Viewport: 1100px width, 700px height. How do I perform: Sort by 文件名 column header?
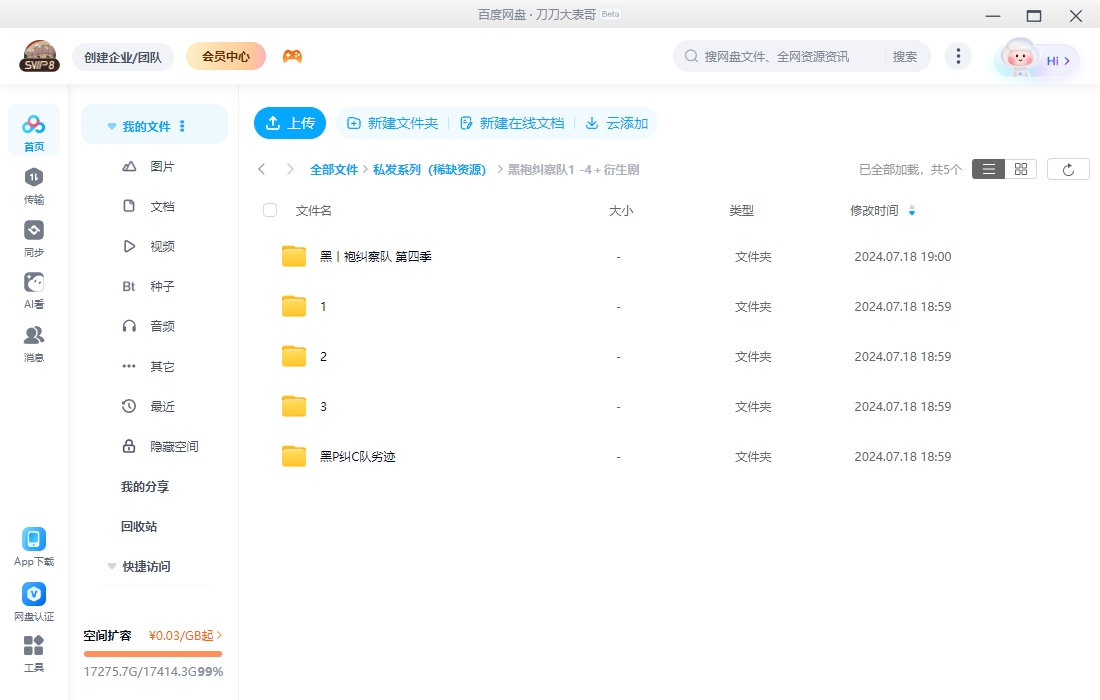coord(314,210)
